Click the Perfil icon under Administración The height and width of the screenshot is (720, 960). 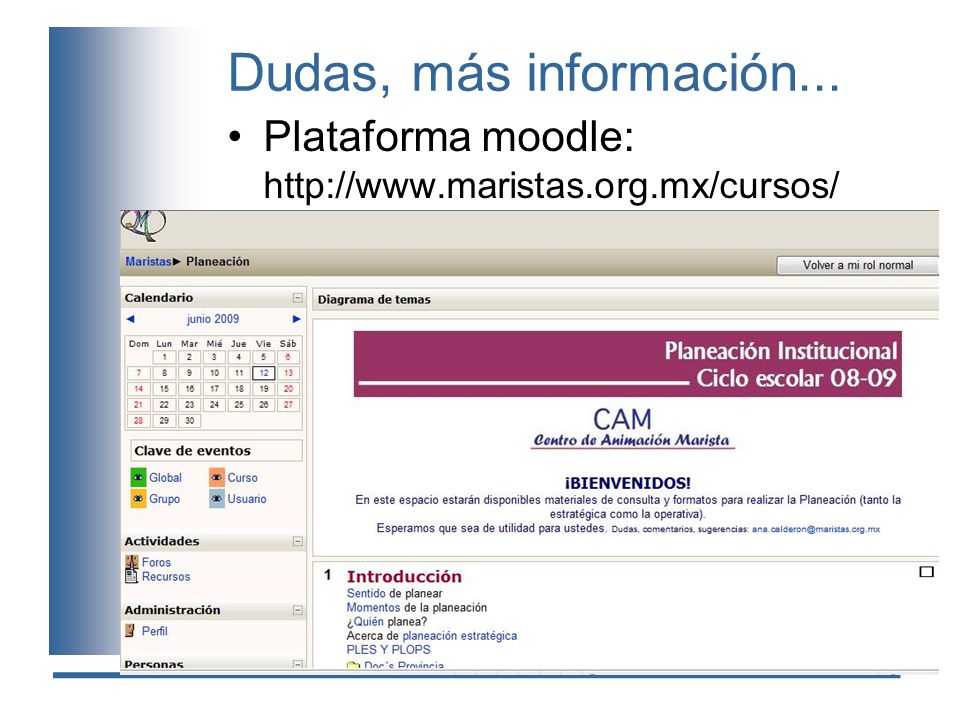point(130,630)
